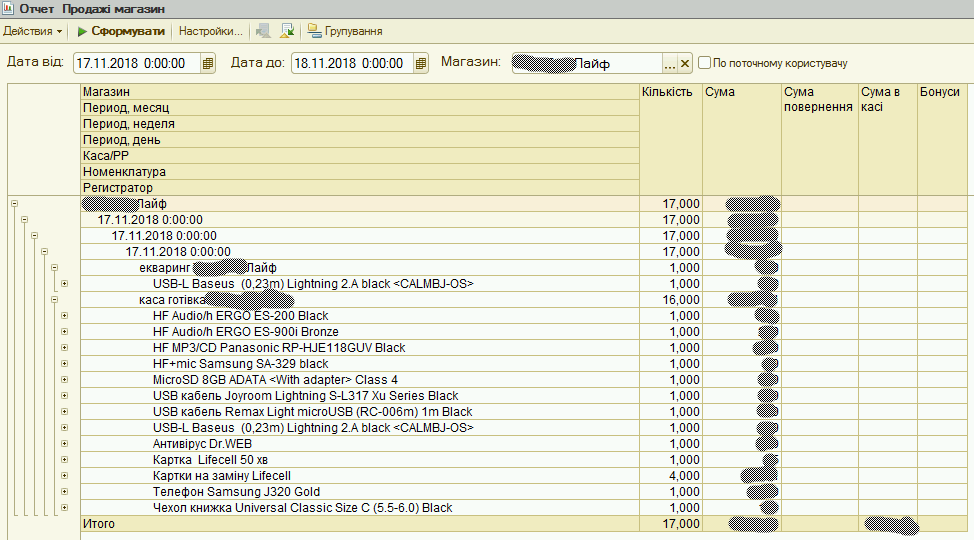Screen dimensions: 974x540
Task: Collapse the каса готівка group
Action: [x=55, y=299]
